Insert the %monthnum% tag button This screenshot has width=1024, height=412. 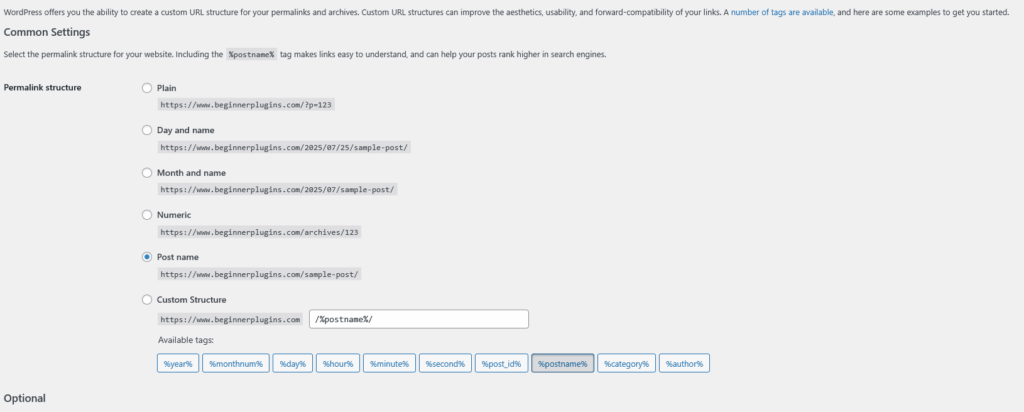pos(236,364)
